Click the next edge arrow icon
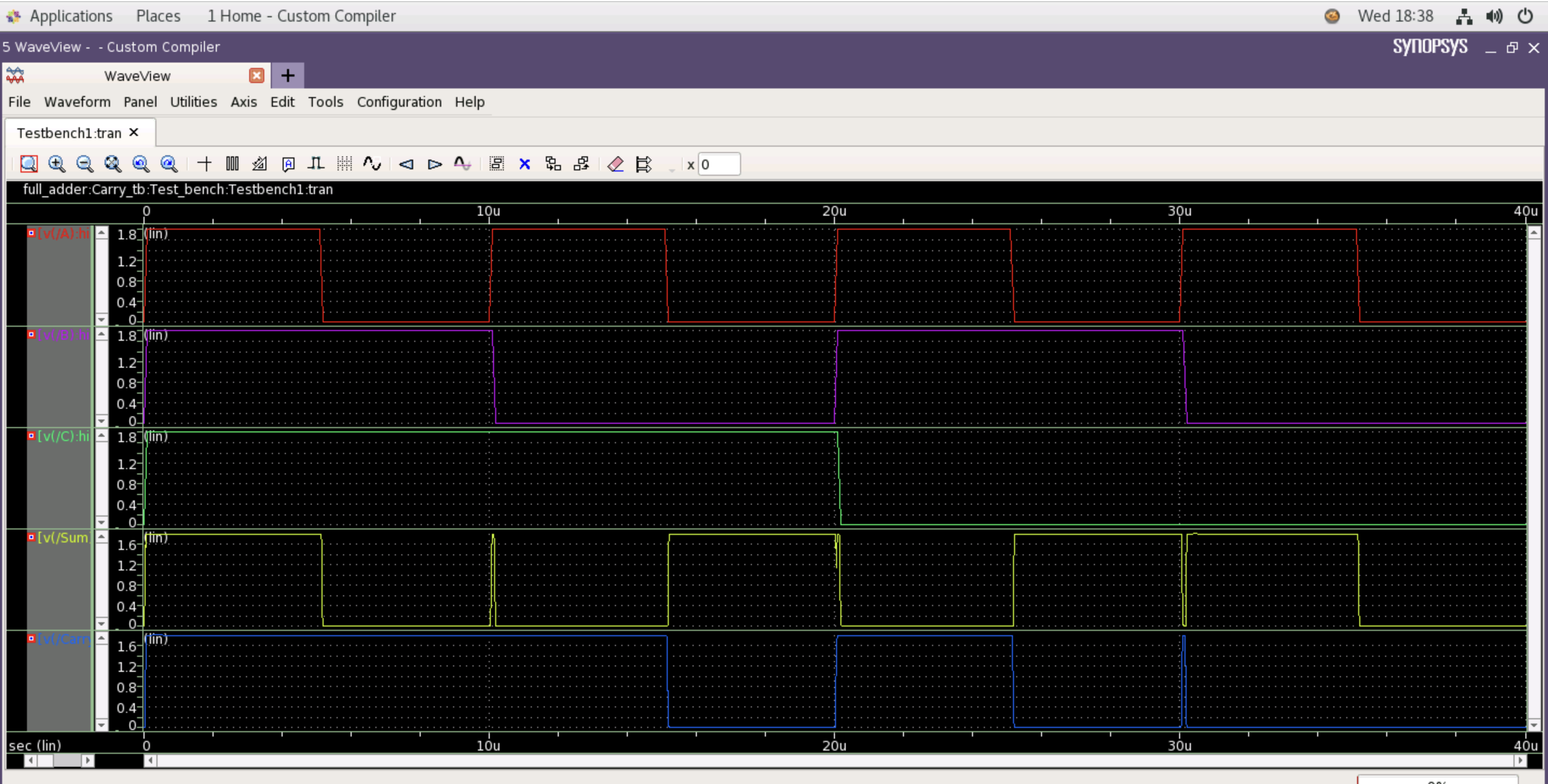 [x=434, y=163]
